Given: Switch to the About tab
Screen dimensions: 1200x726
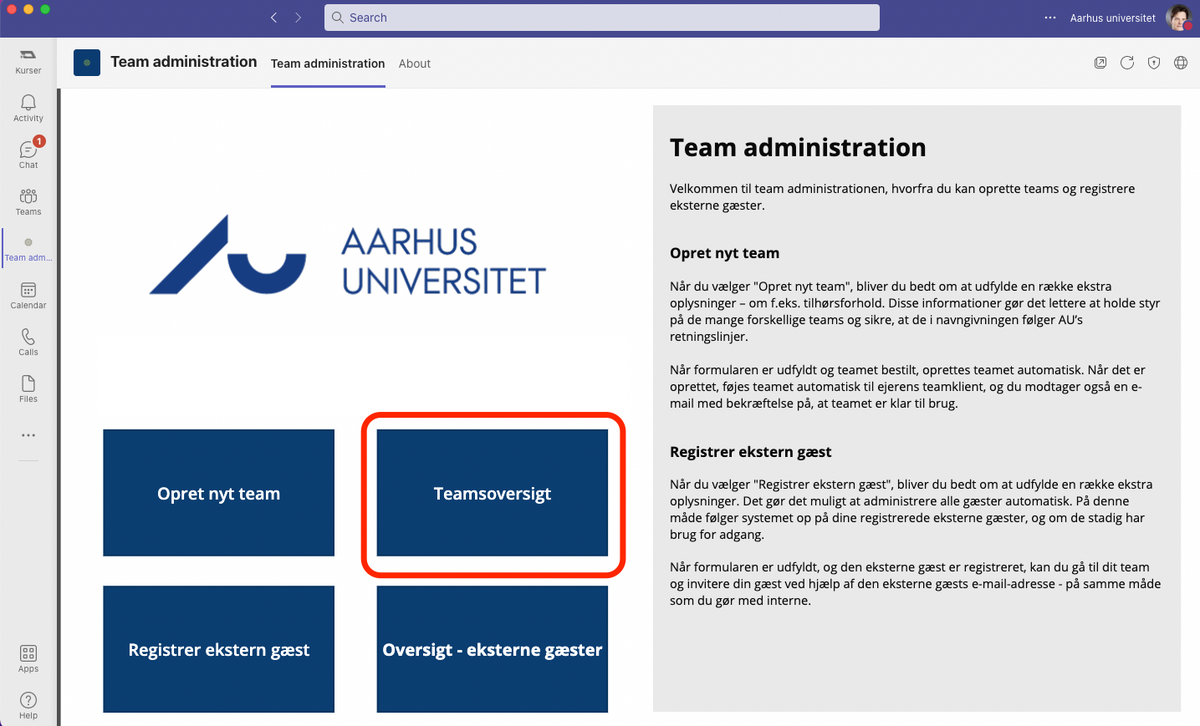Looking at the screenshot, I should point(414,63).
